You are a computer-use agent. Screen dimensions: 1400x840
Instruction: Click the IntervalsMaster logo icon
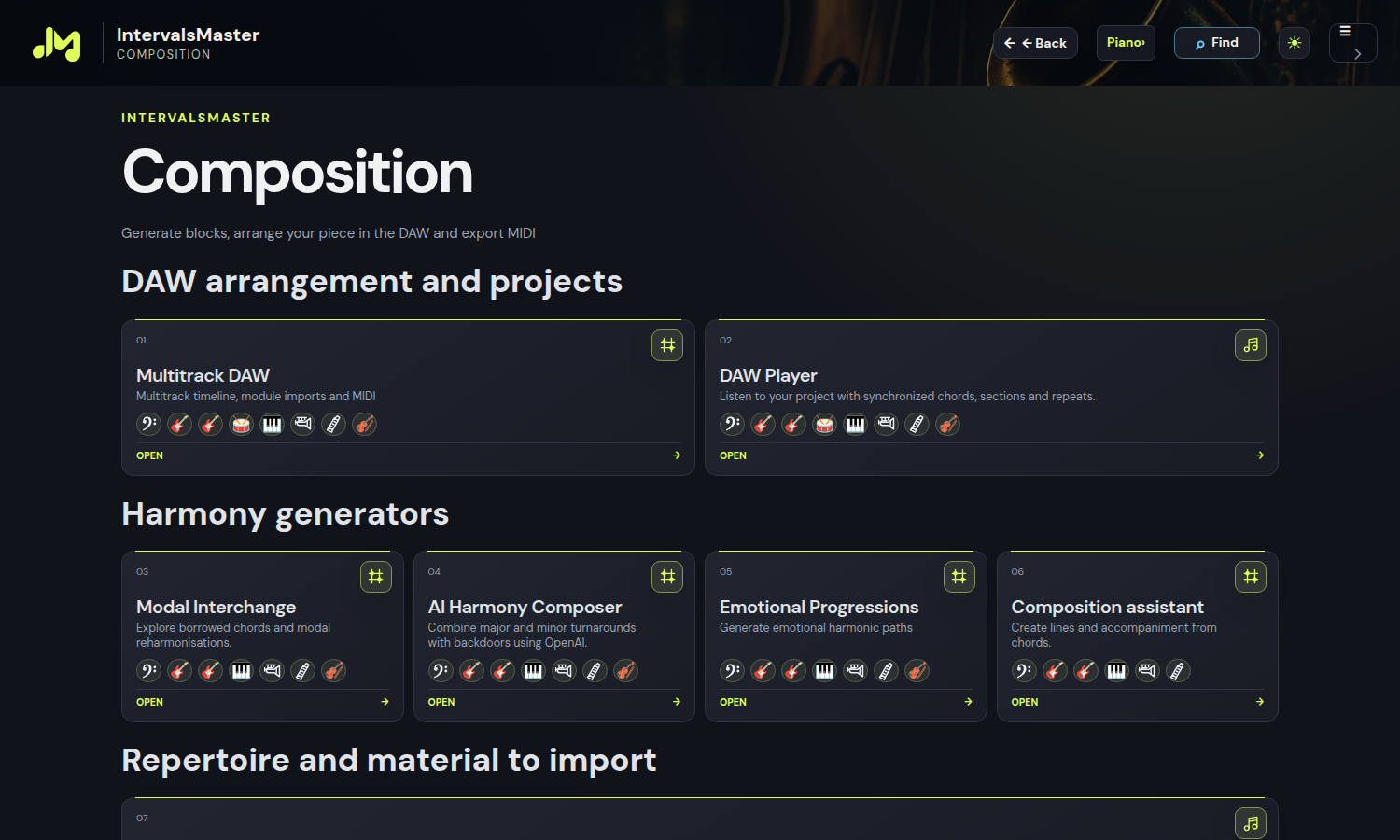click(x=57, y=44)
